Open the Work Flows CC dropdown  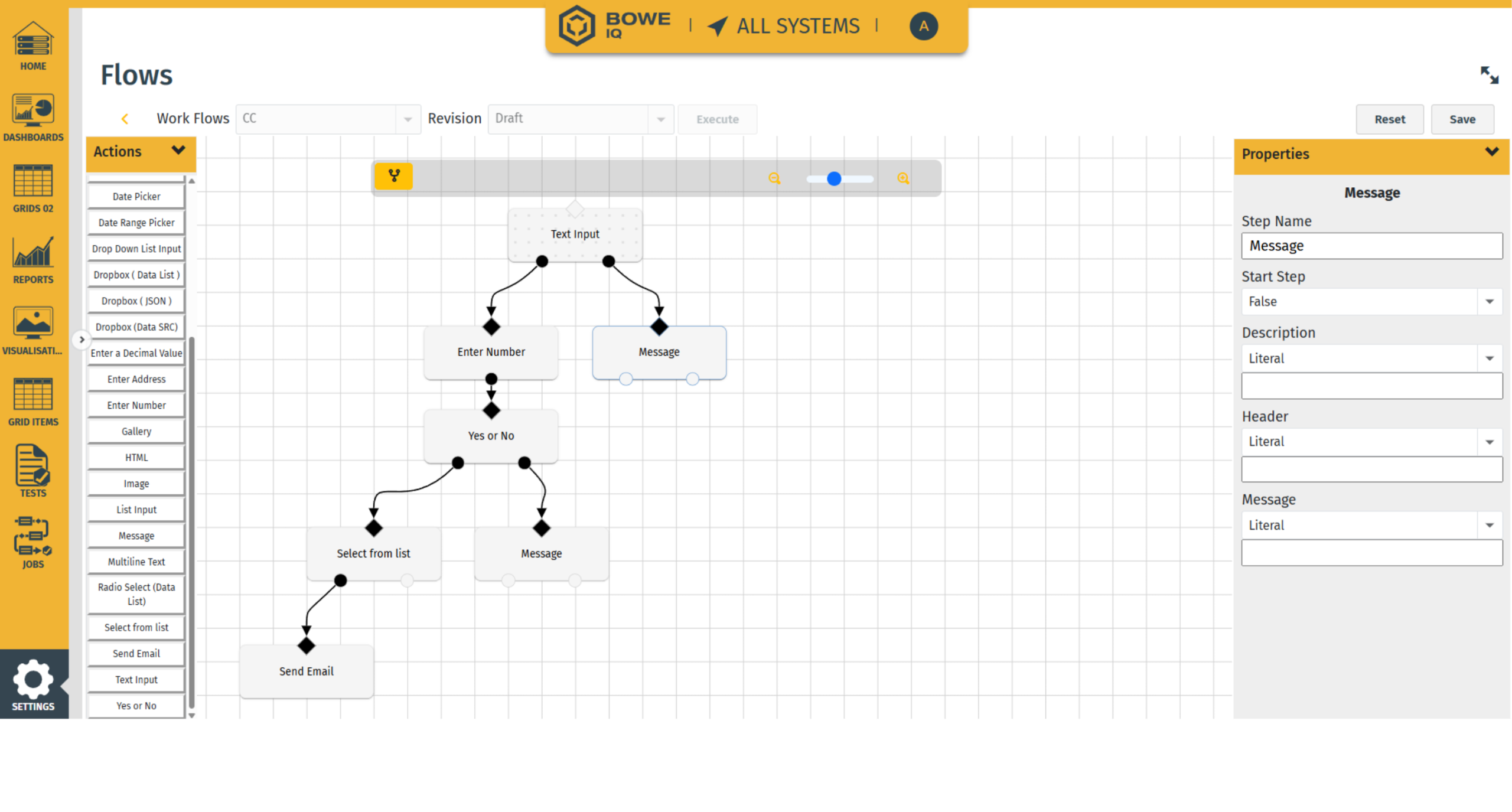pyautogui.click(x=408, y=119)
